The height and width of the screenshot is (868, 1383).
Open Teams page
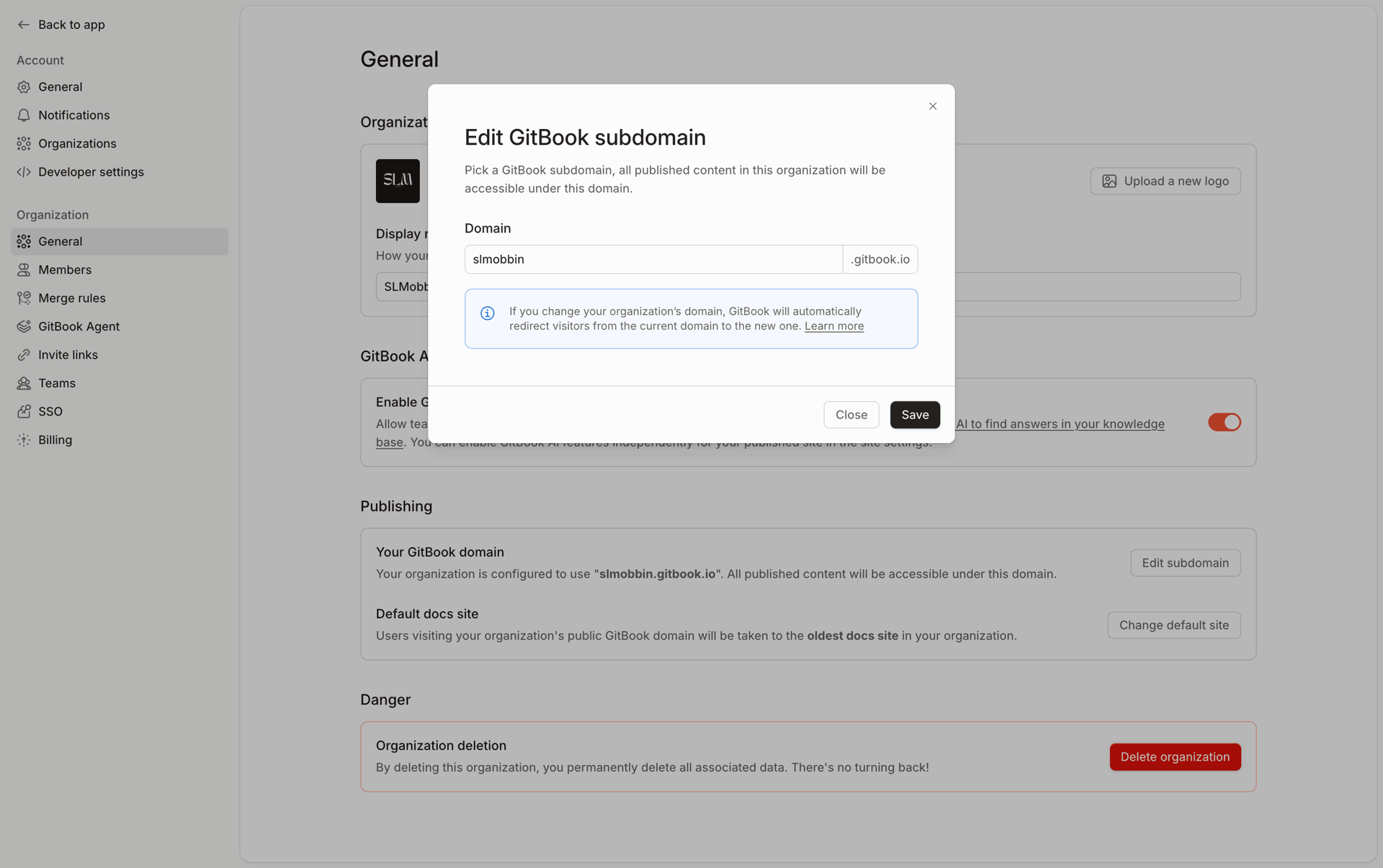click(x=120, y=383)
